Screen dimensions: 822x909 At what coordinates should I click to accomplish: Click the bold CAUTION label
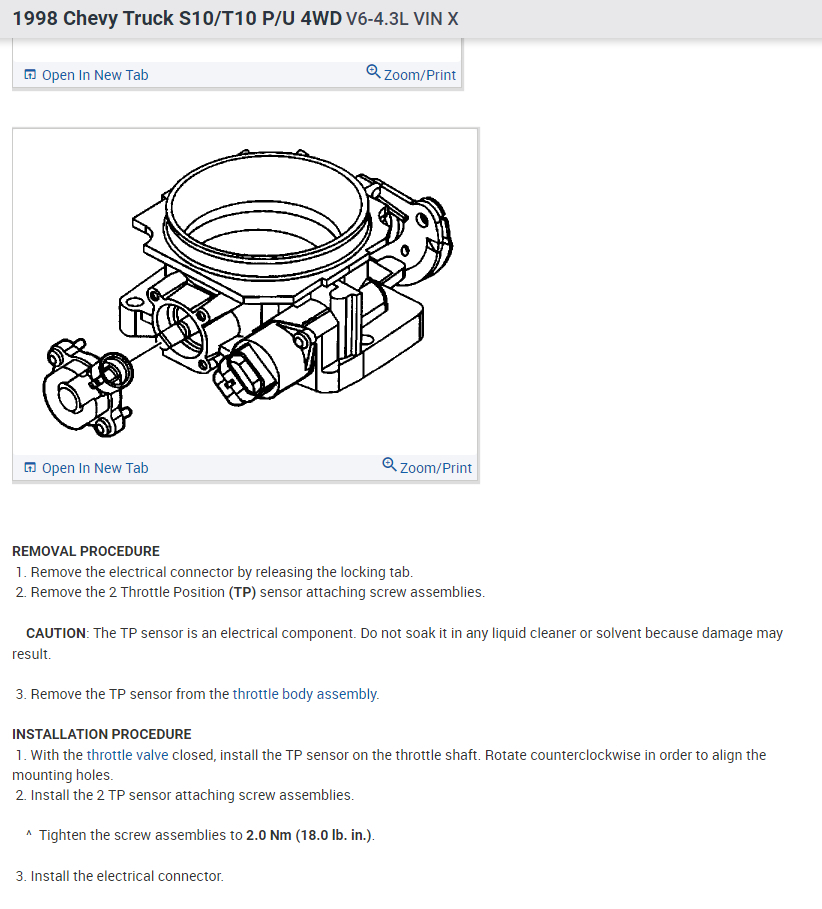[x=56, y=633]
